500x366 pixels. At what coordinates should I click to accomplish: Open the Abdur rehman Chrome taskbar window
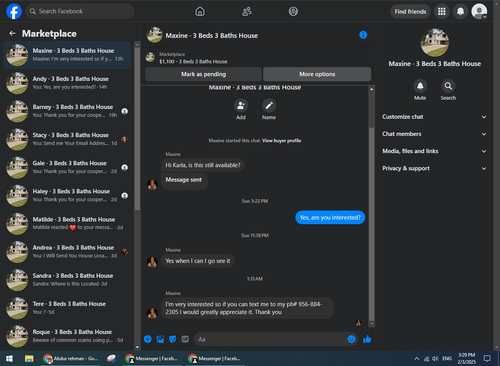pyautogui.click(x=70, y=359)
